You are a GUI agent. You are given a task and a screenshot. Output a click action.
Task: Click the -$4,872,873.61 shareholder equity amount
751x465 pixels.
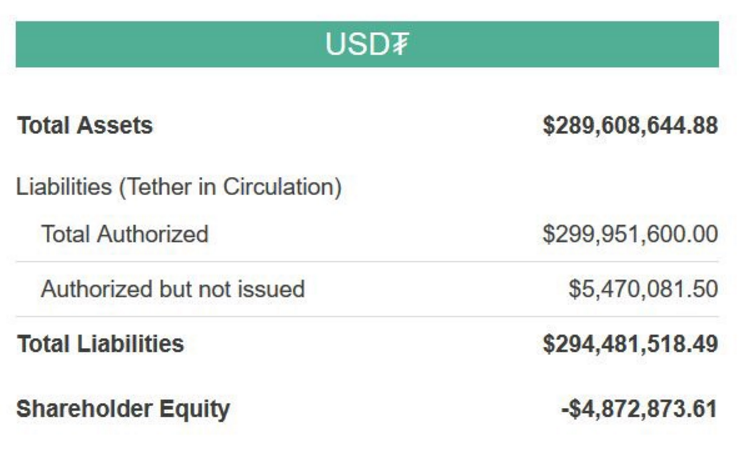[640, 409]
